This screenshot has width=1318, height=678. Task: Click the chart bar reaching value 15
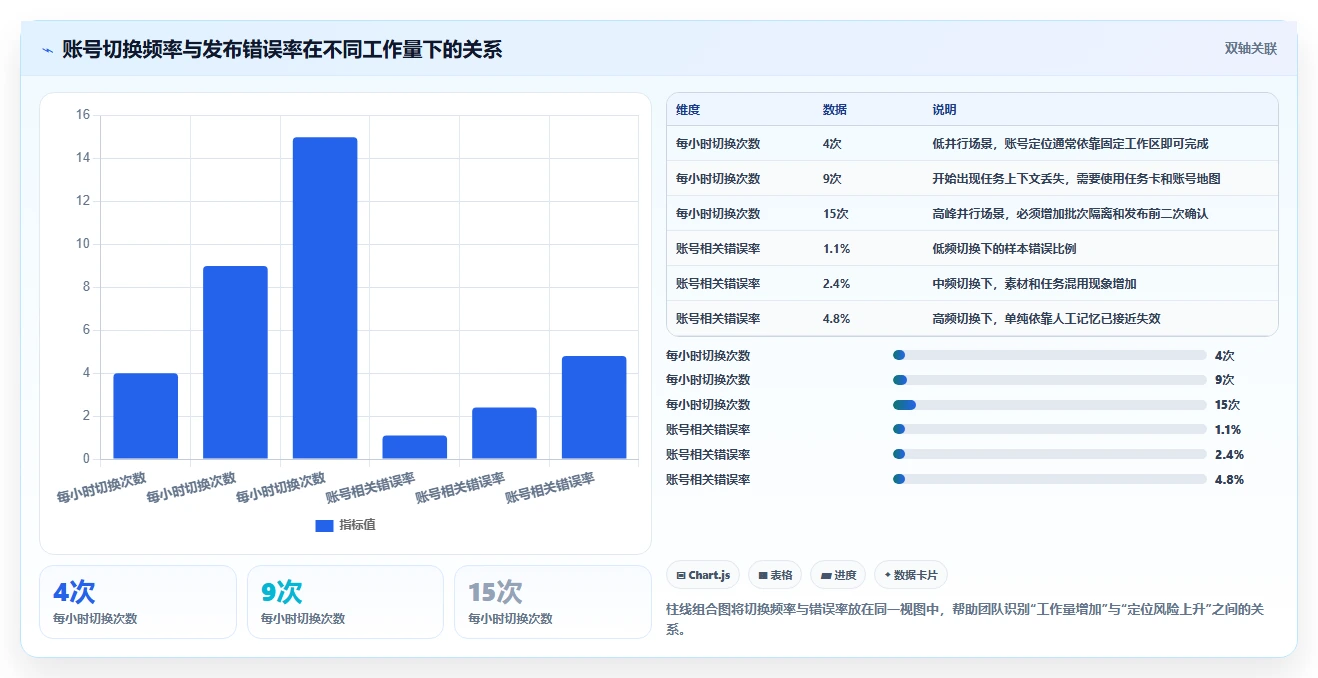point(325,298)
